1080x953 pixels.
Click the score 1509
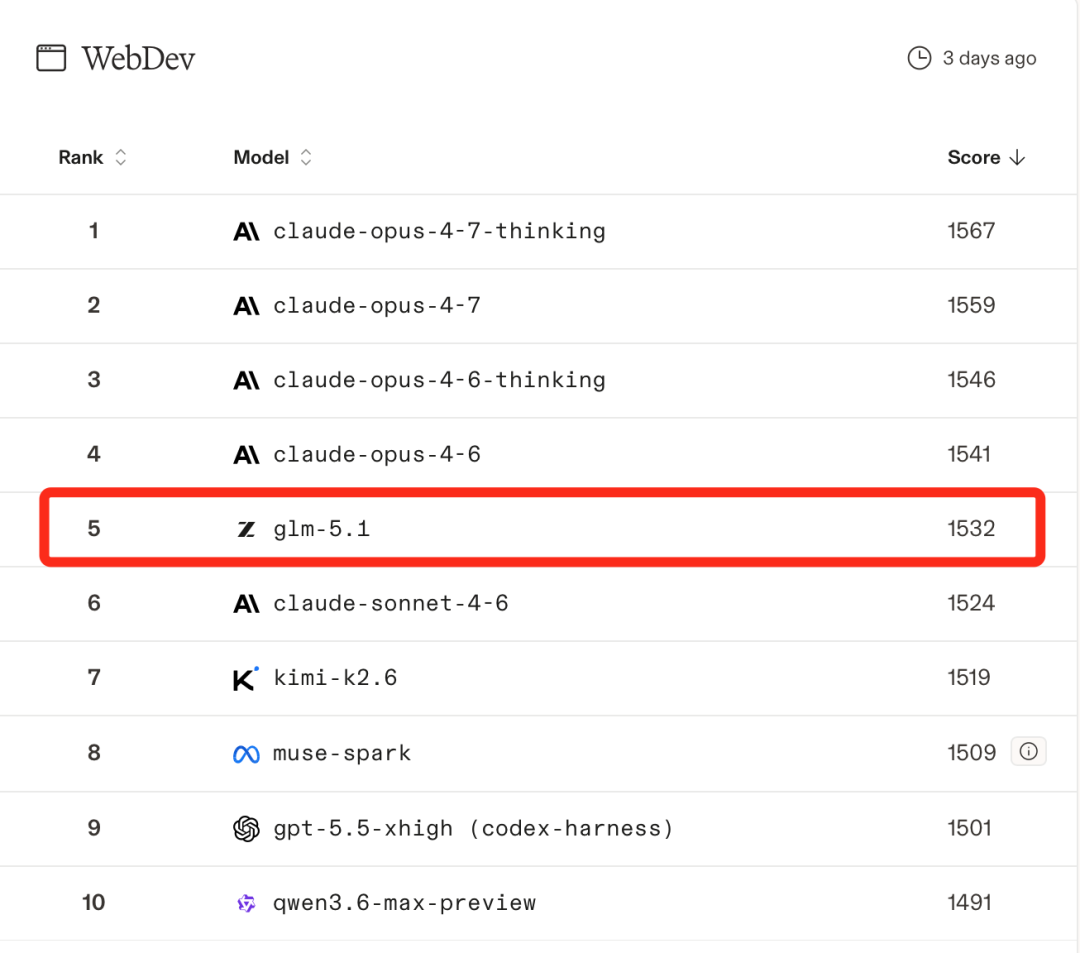[971, 753]
